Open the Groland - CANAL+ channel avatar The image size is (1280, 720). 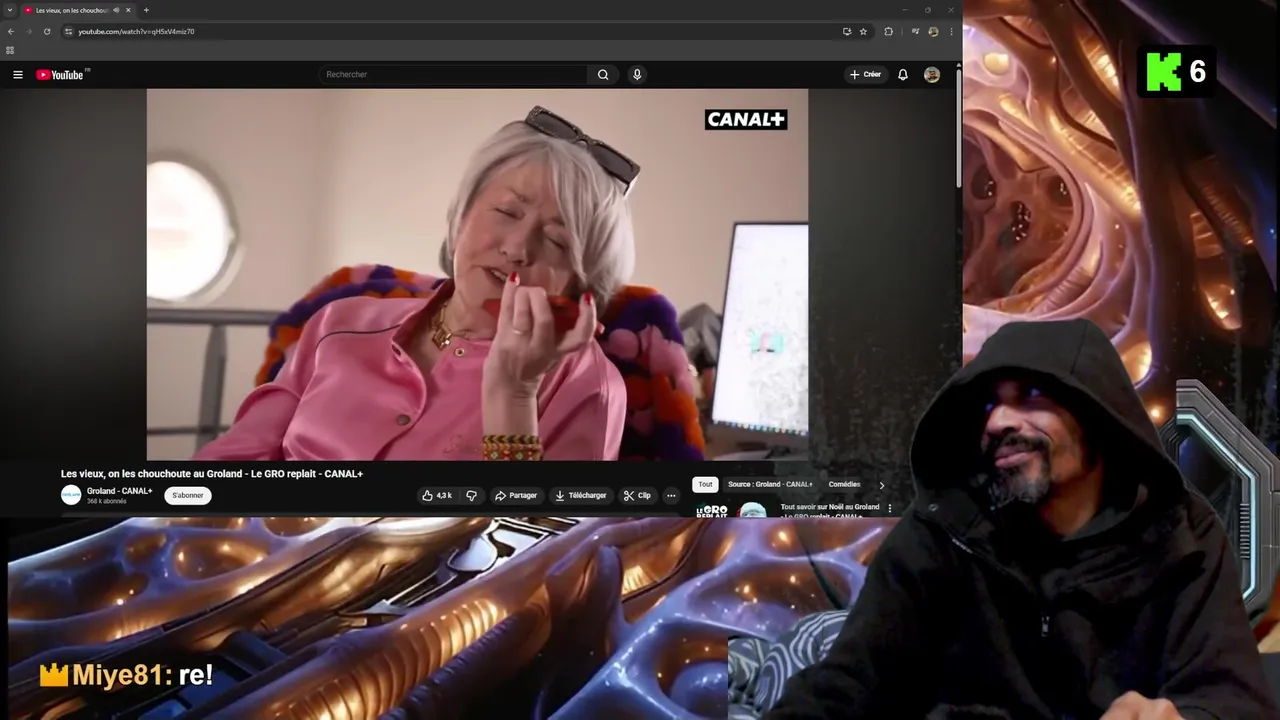[x=71, y=495]
